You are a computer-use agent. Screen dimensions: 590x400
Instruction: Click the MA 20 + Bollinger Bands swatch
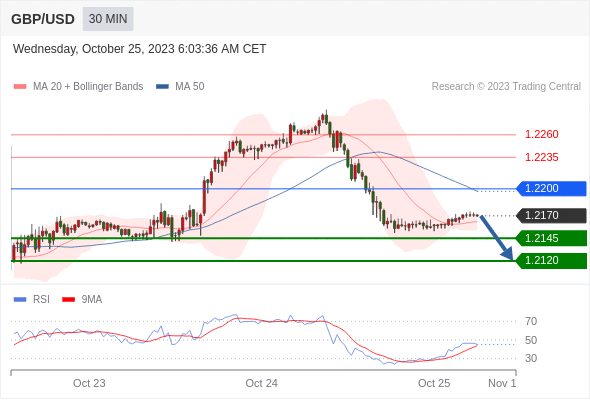click(20, 87)
